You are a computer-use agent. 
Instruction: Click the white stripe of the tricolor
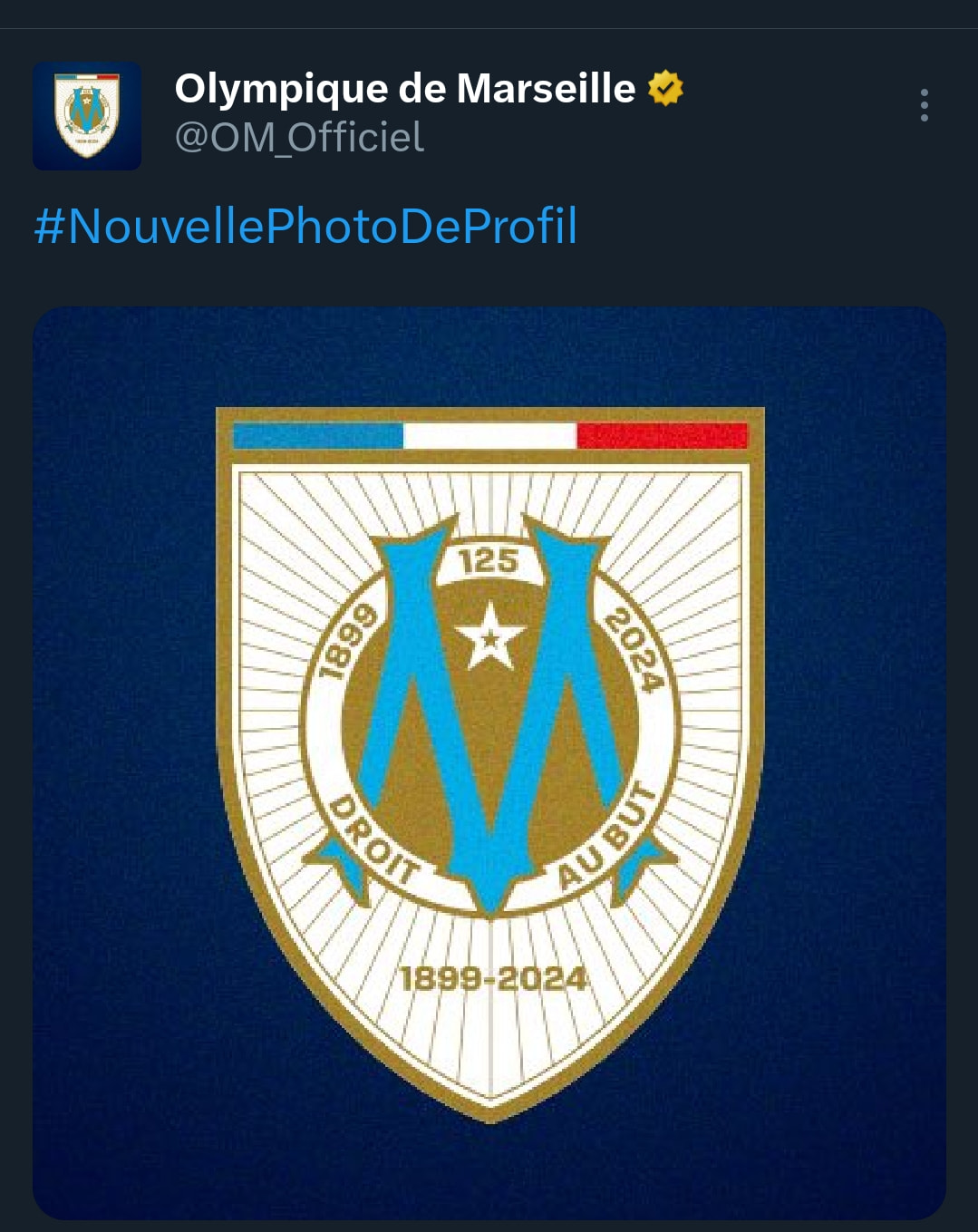point(489,436)
